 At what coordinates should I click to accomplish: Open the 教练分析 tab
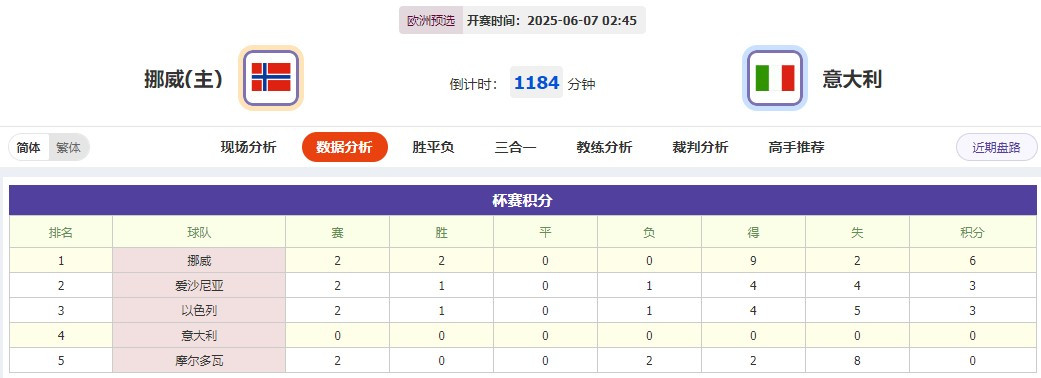604,147
